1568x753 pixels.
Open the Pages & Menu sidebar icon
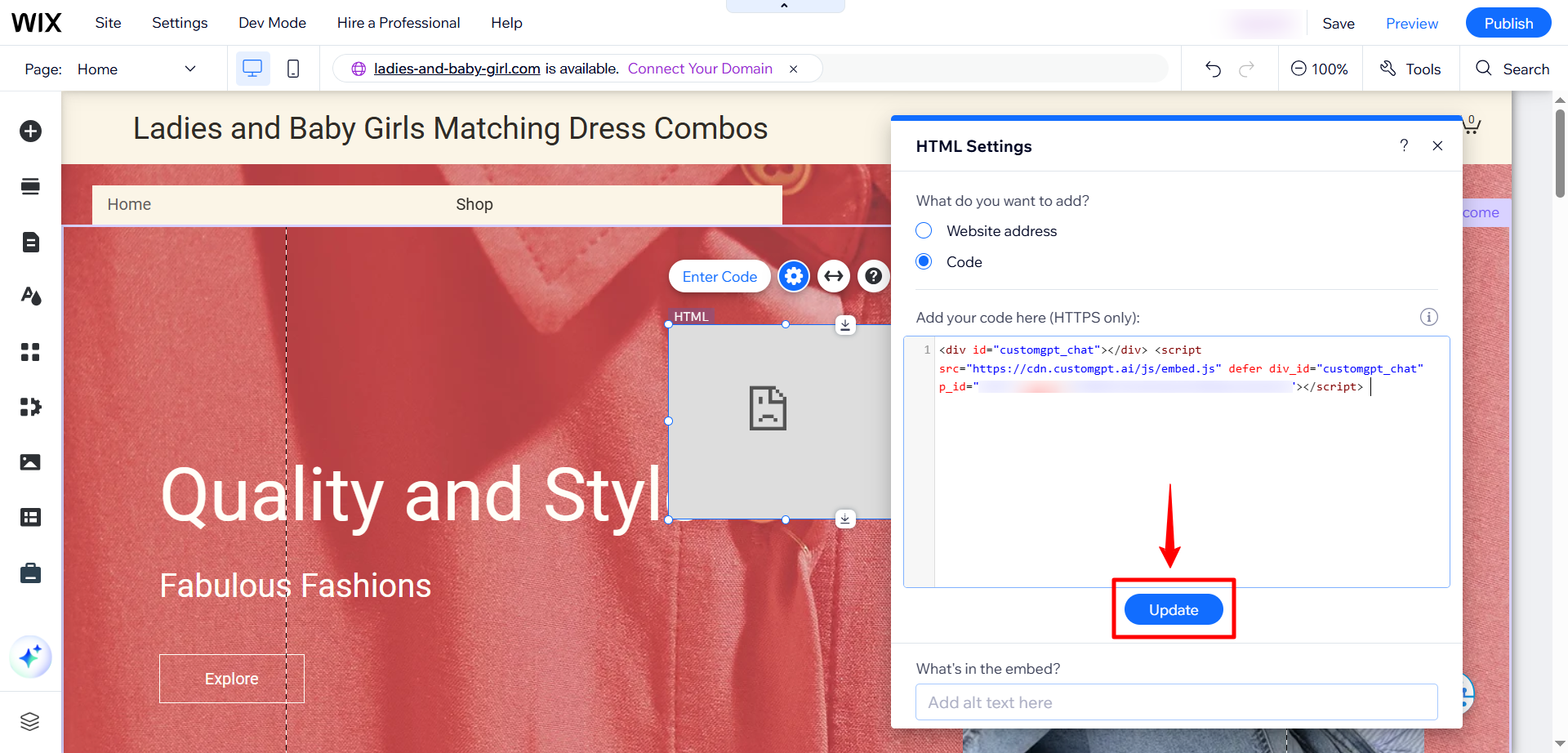tap(30, 242)
